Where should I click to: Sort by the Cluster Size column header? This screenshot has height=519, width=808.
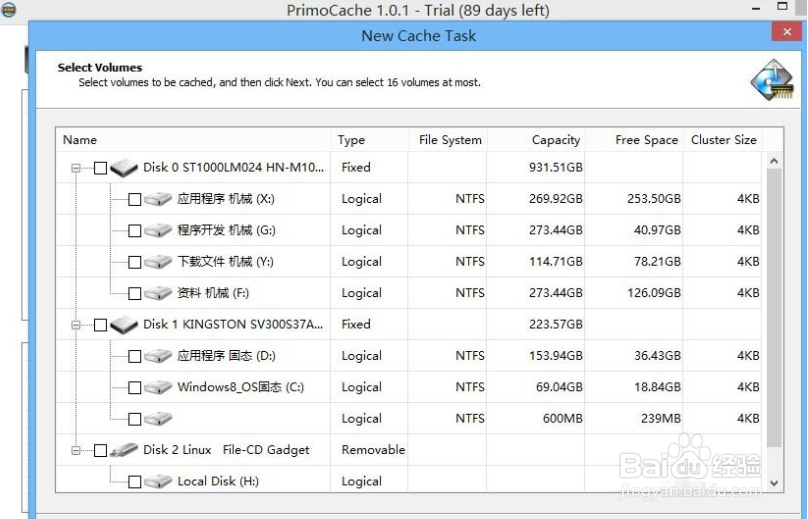point(723,140)
